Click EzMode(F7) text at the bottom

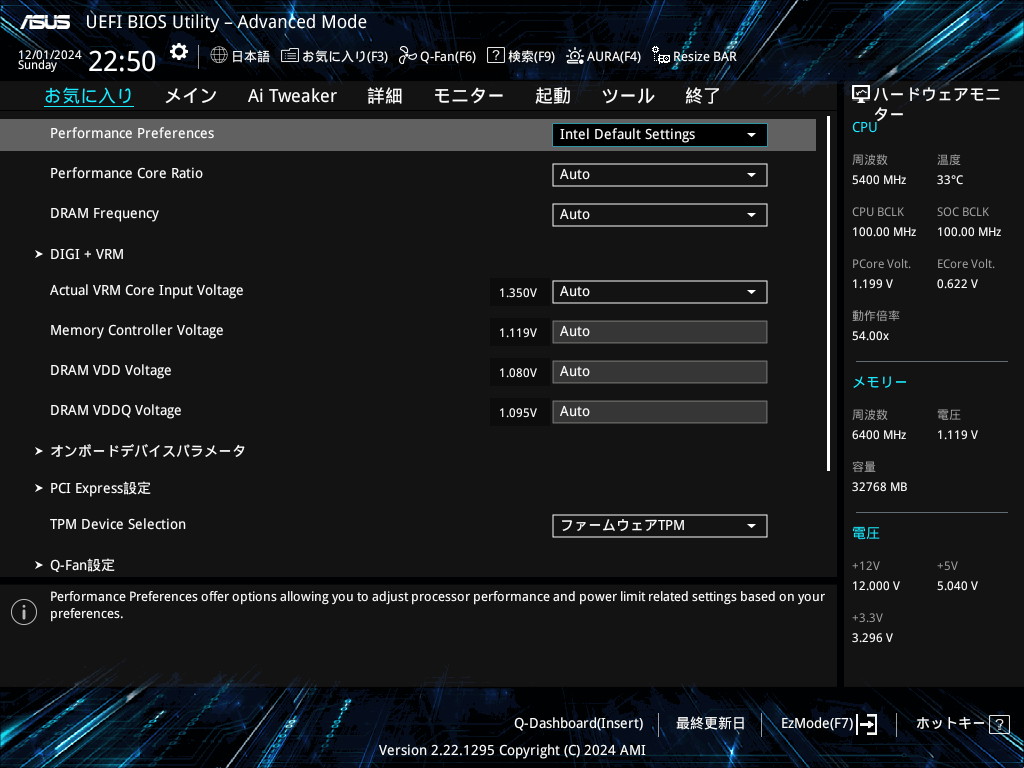pos(817,724)
